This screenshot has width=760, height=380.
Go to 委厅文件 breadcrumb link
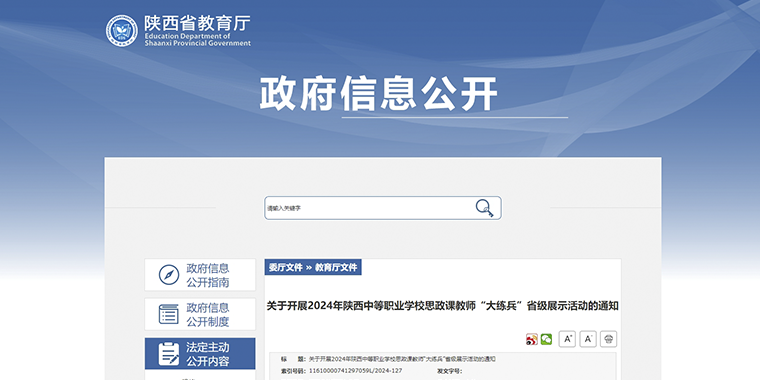285,268
